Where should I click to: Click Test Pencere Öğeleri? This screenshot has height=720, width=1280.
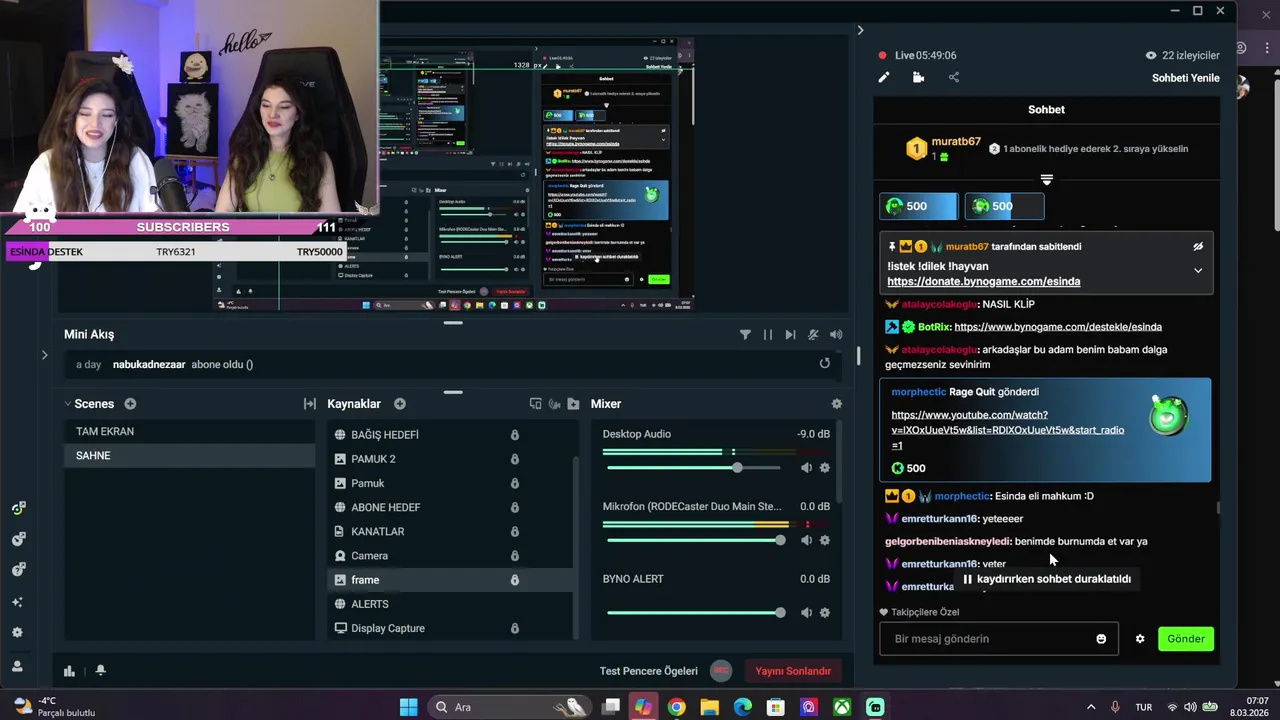(649, 671)
